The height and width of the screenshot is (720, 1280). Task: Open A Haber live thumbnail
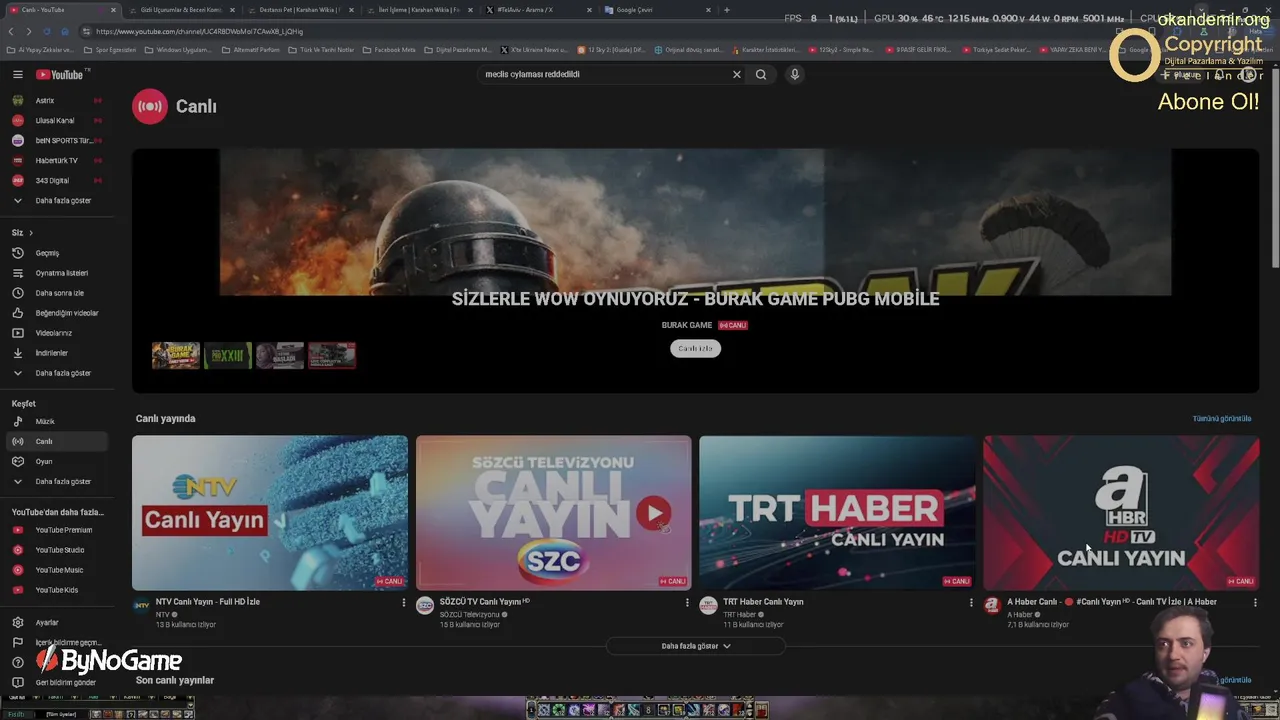1121,512
